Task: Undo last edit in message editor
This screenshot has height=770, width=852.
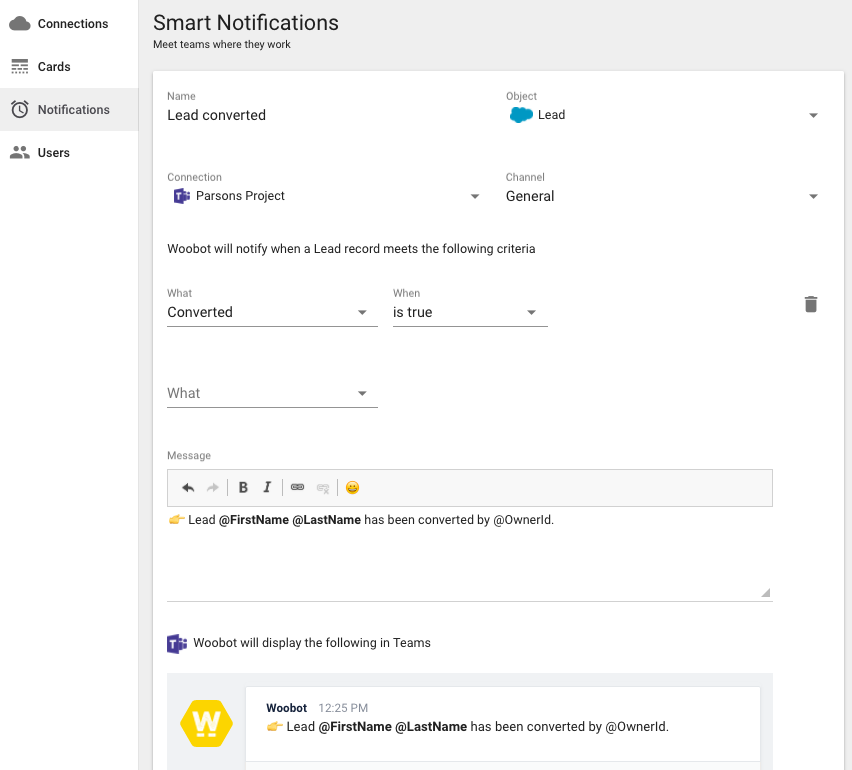Action: click(x=188, y=488)
